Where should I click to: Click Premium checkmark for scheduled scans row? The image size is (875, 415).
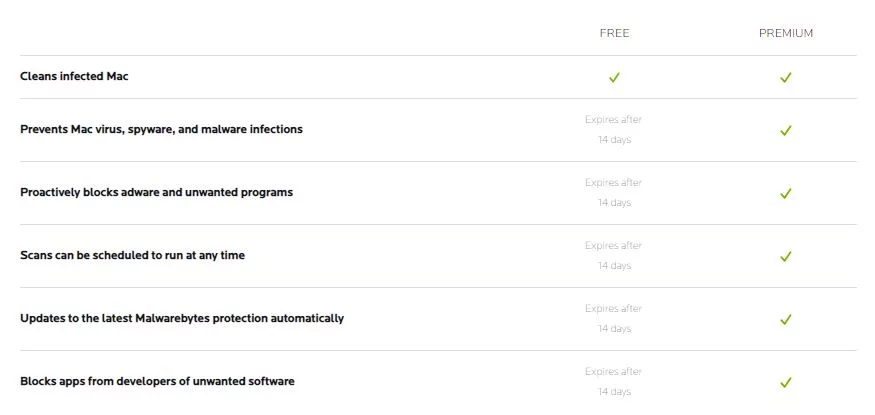pos(785,257)
